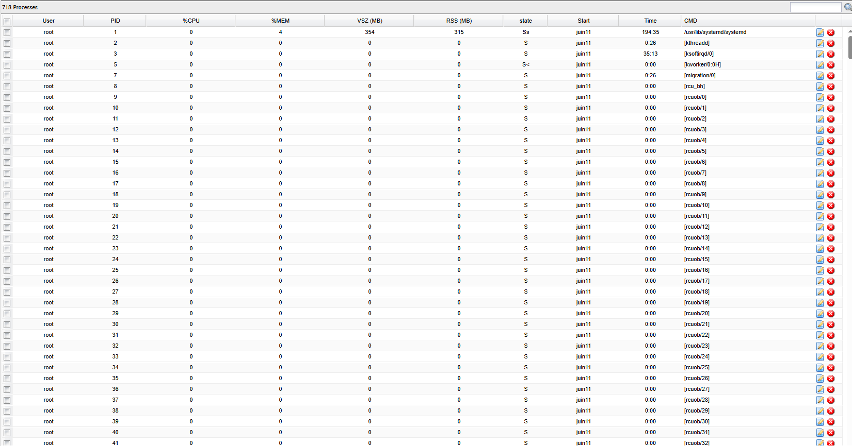The image size is (852, 446).
Task: Select the checkbox for PID 10 row
Action: (8, 108)
